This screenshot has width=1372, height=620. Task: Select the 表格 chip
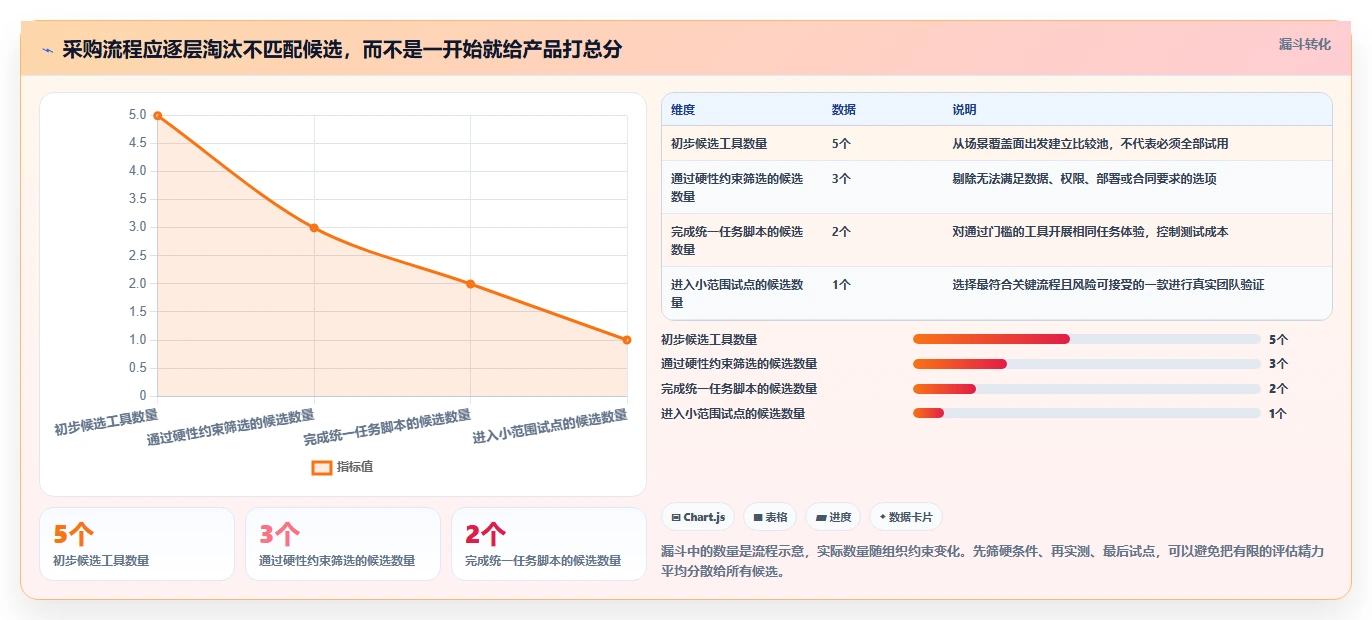click(x=770, y=517)
